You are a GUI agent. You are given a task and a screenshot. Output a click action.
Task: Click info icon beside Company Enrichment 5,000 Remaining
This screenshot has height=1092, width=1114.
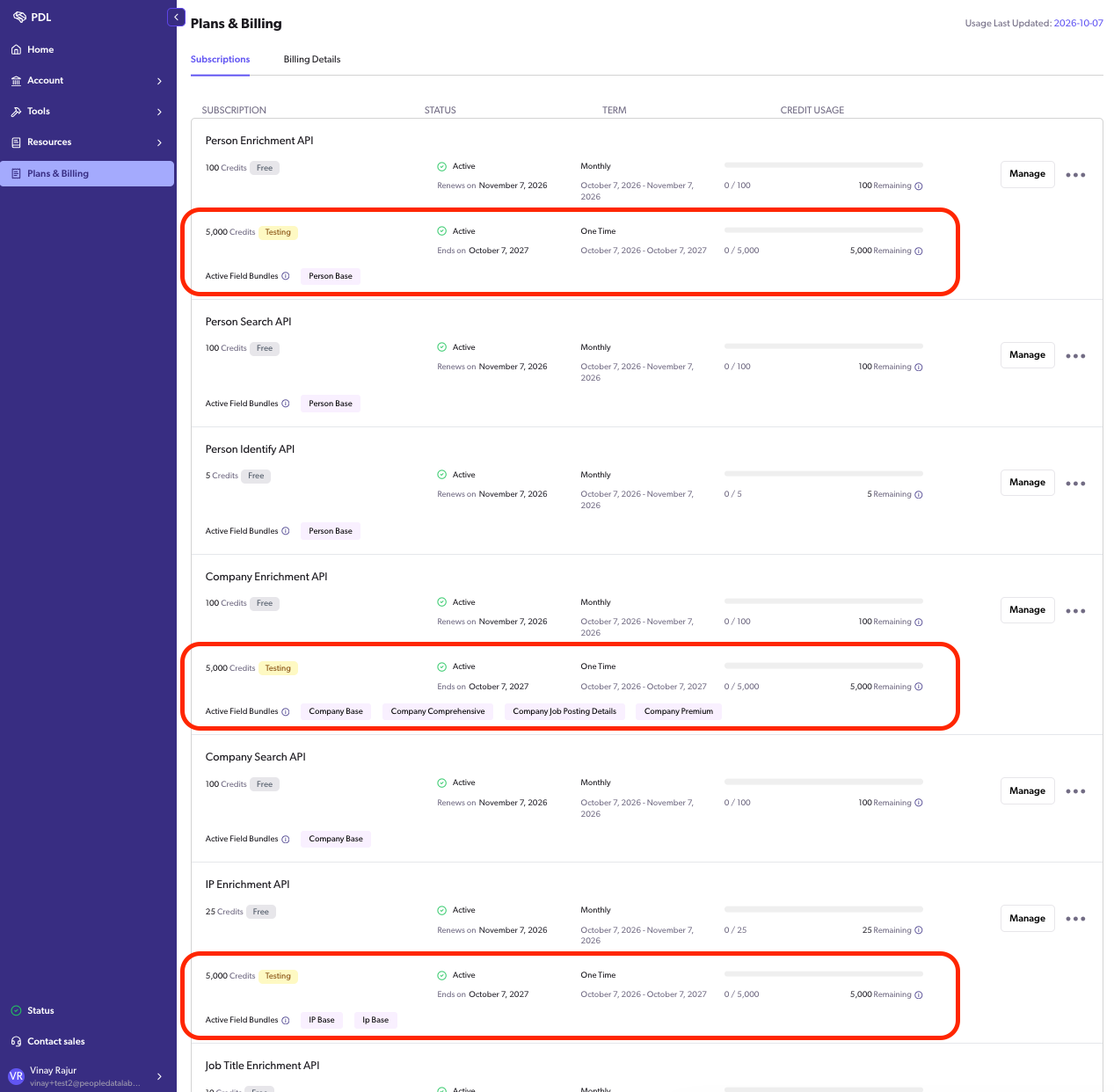pos(919,688)
